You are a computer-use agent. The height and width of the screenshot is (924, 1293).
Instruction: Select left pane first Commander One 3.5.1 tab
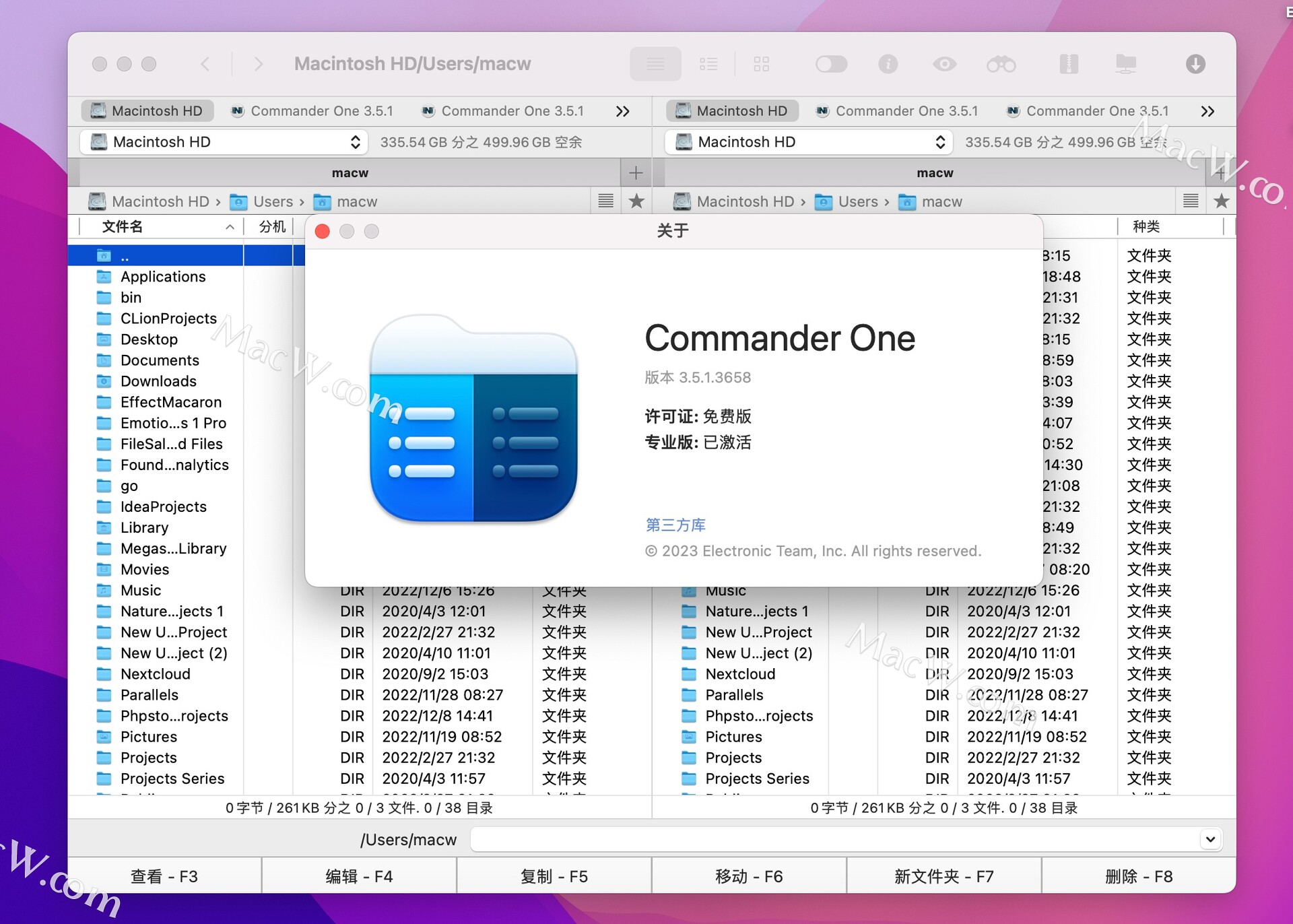[x=312, y=110]
